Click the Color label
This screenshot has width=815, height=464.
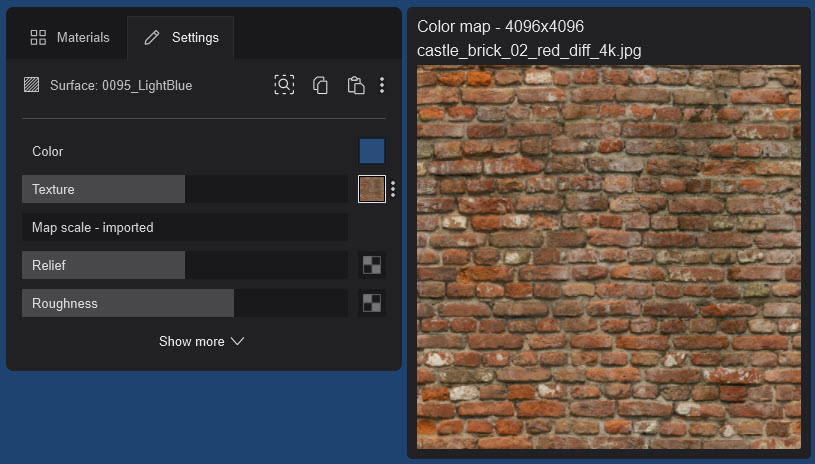tap(47, 151)
